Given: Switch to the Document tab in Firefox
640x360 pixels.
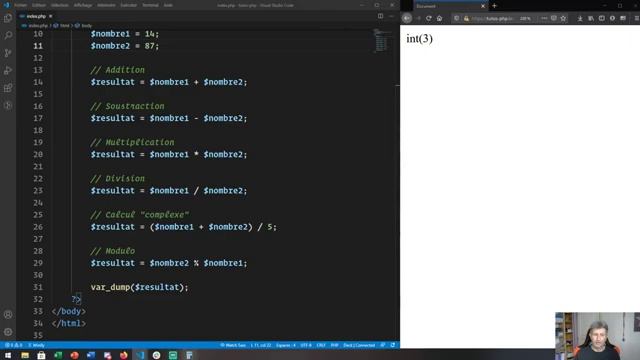Looking at the screenshot, I should pyautogui.click(x=447, y=6).
